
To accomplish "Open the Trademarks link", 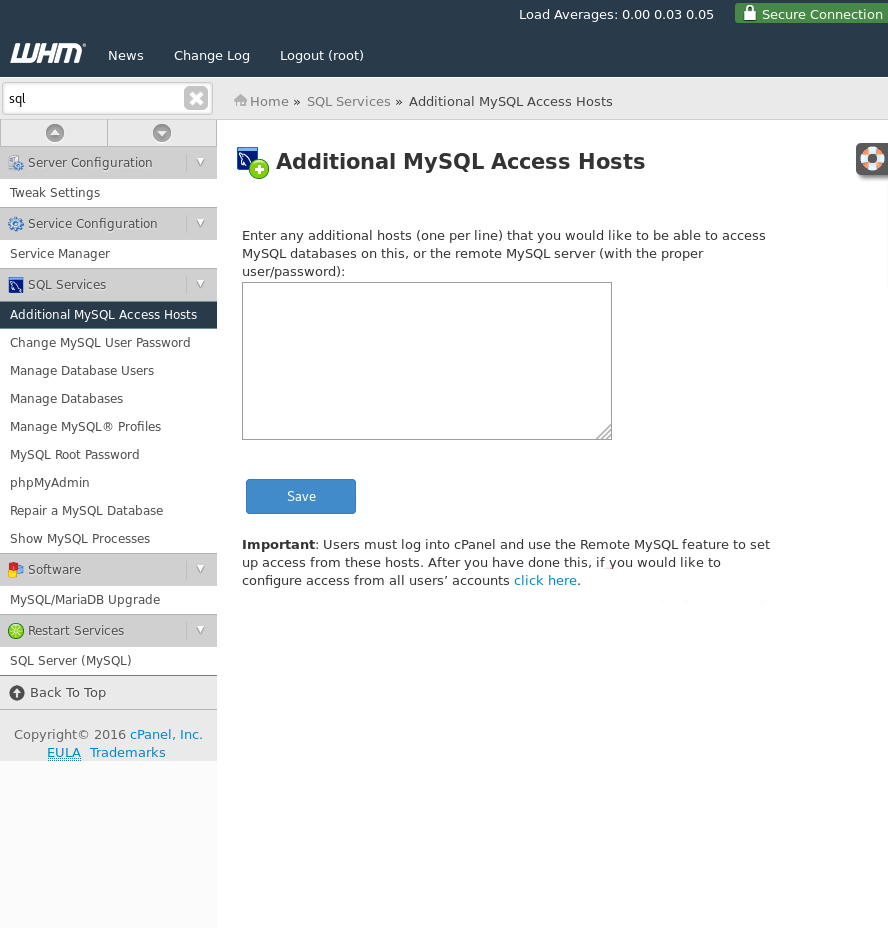I will [128, 753].
